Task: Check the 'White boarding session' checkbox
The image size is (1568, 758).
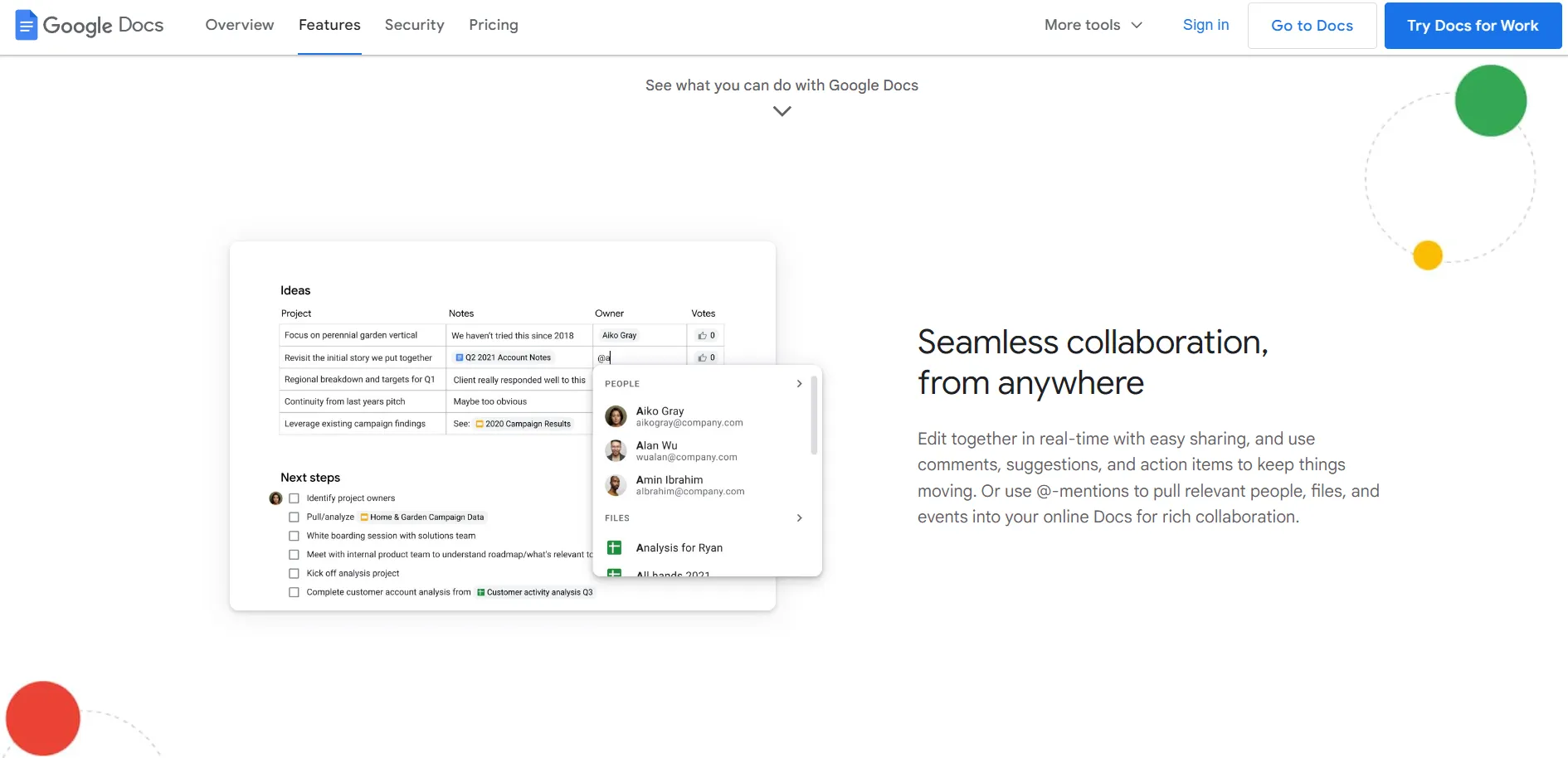Action: click(294, 536)
